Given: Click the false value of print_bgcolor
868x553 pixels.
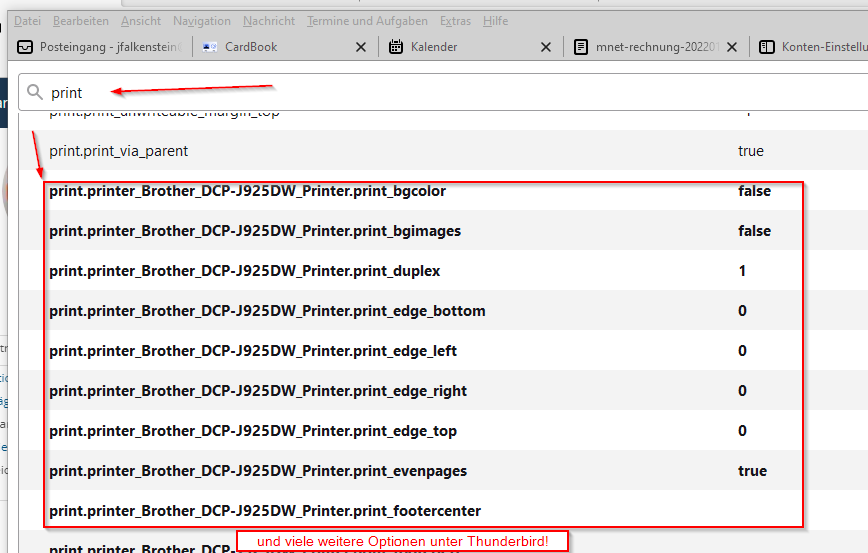Looking at the screenshot, I should pos(754,190).
